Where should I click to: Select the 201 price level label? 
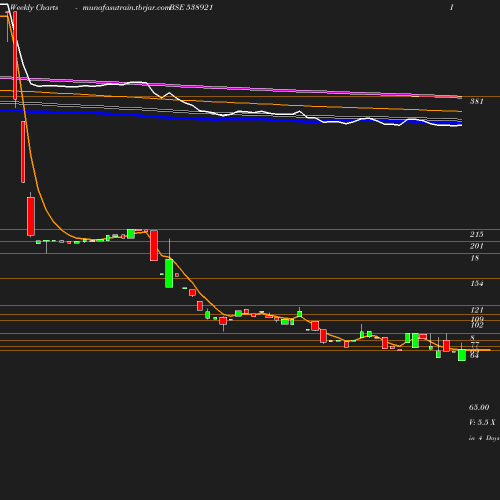[477, 246]
